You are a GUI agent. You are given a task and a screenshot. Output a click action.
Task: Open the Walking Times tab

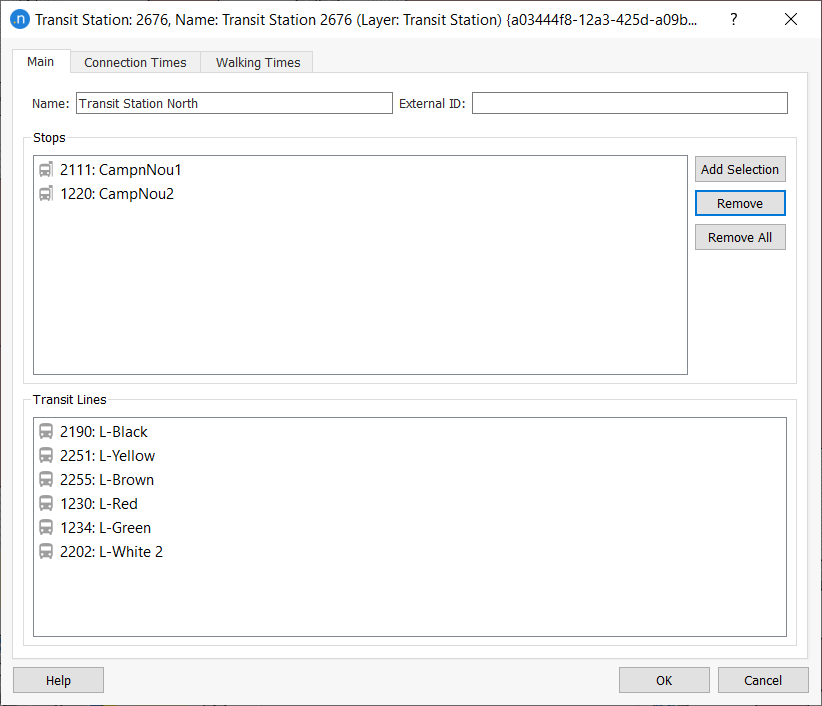(258, 62)
